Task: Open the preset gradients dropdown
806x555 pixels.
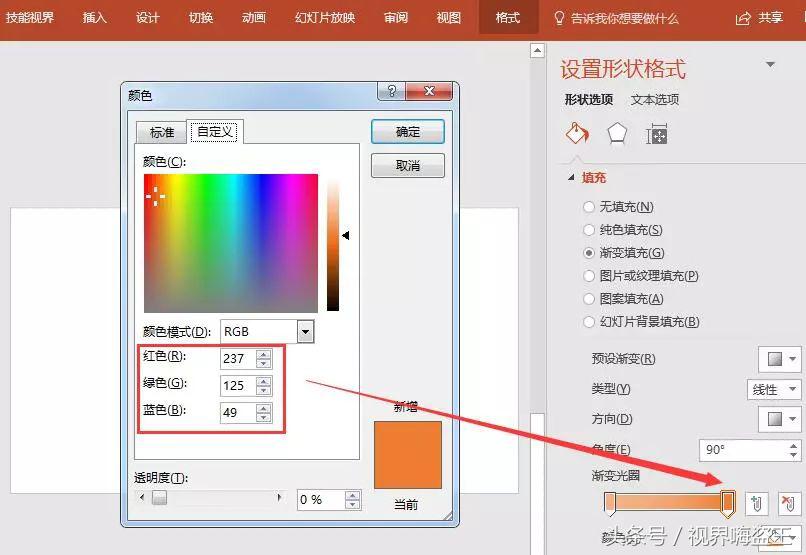Action: click(x=780, y=359)
